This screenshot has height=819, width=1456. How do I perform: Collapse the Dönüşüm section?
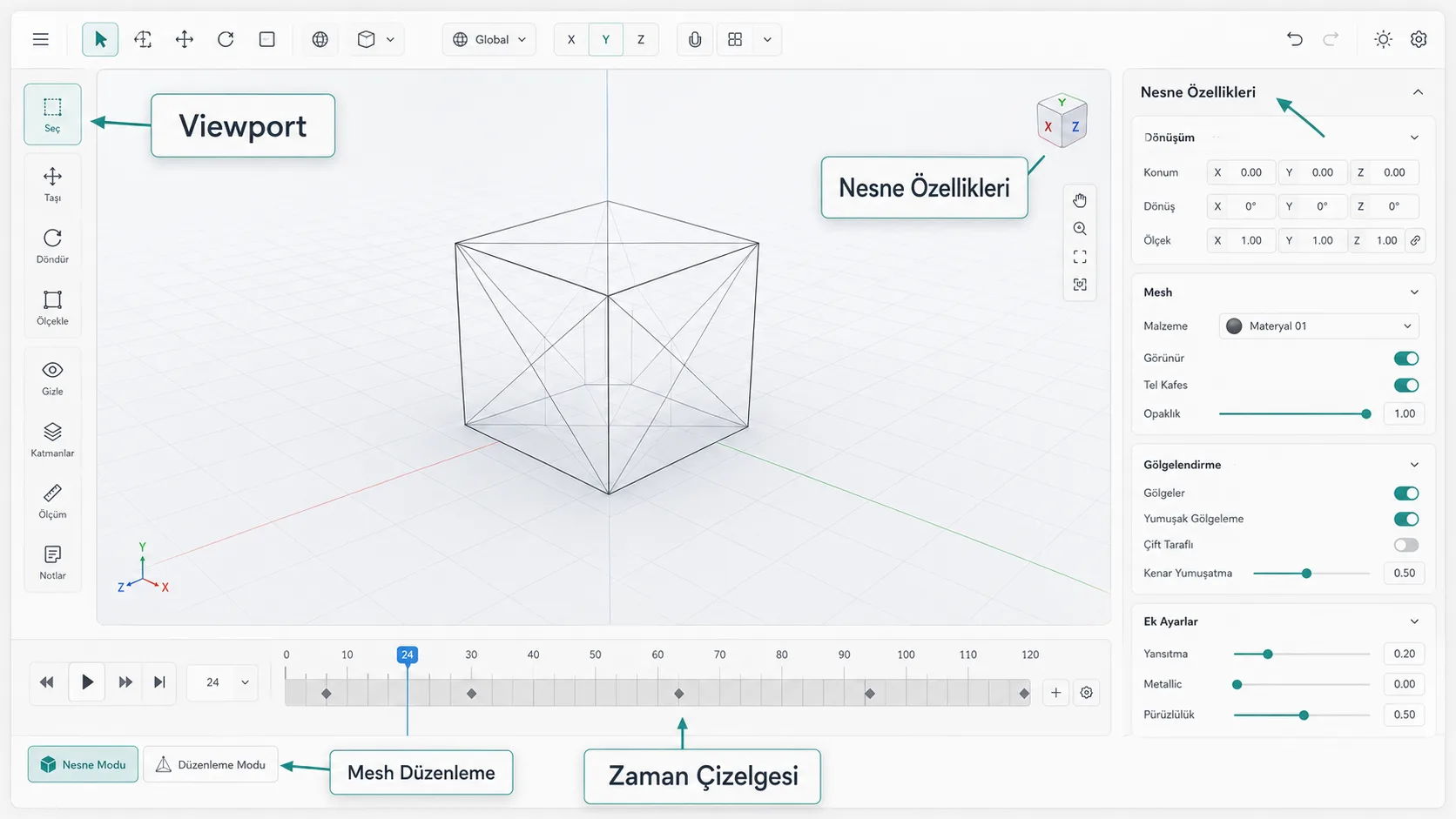point(1414,138)
